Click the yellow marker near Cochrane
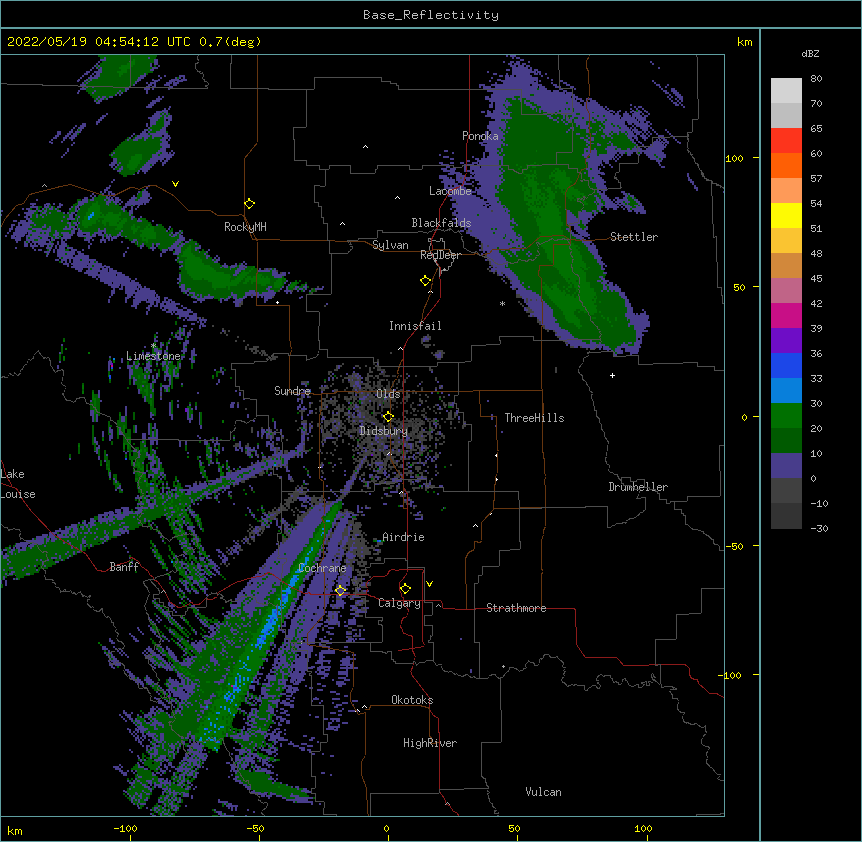 [x=340, y=590]
